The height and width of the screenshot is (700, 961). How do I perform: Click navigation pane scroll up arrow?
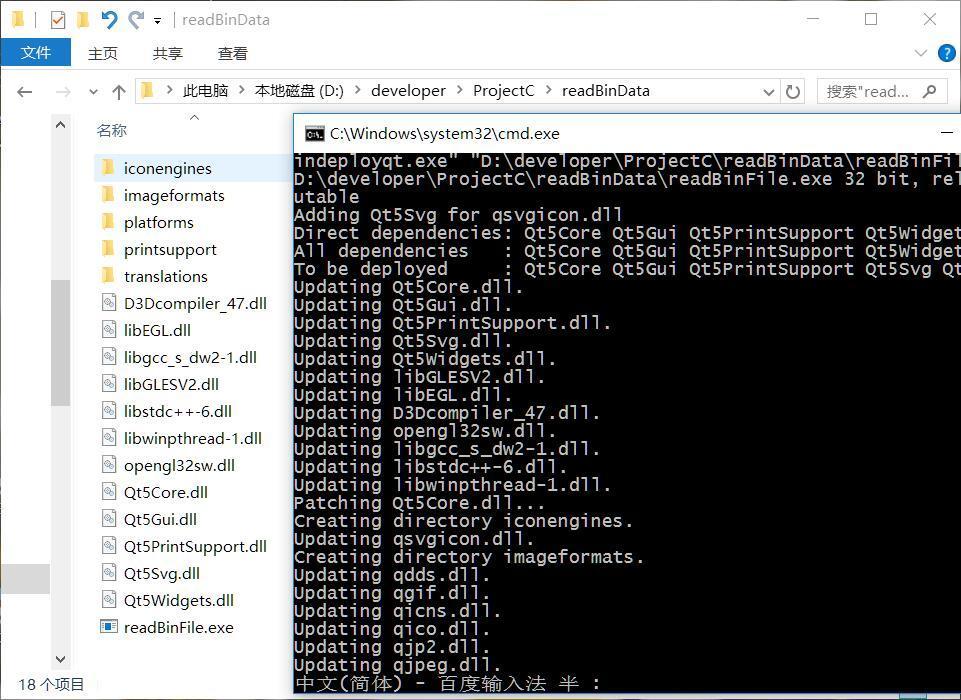click(60, 125)
